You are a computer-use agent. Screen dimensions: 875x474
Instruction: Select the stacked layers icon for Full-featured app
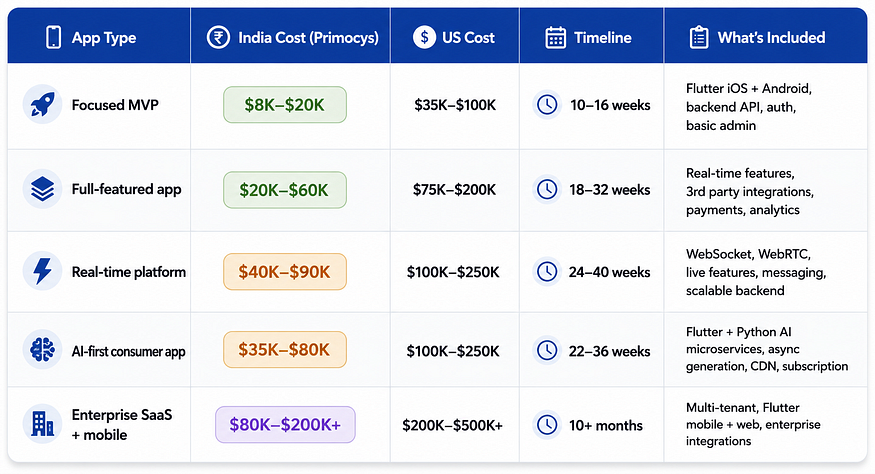point(42,189)
